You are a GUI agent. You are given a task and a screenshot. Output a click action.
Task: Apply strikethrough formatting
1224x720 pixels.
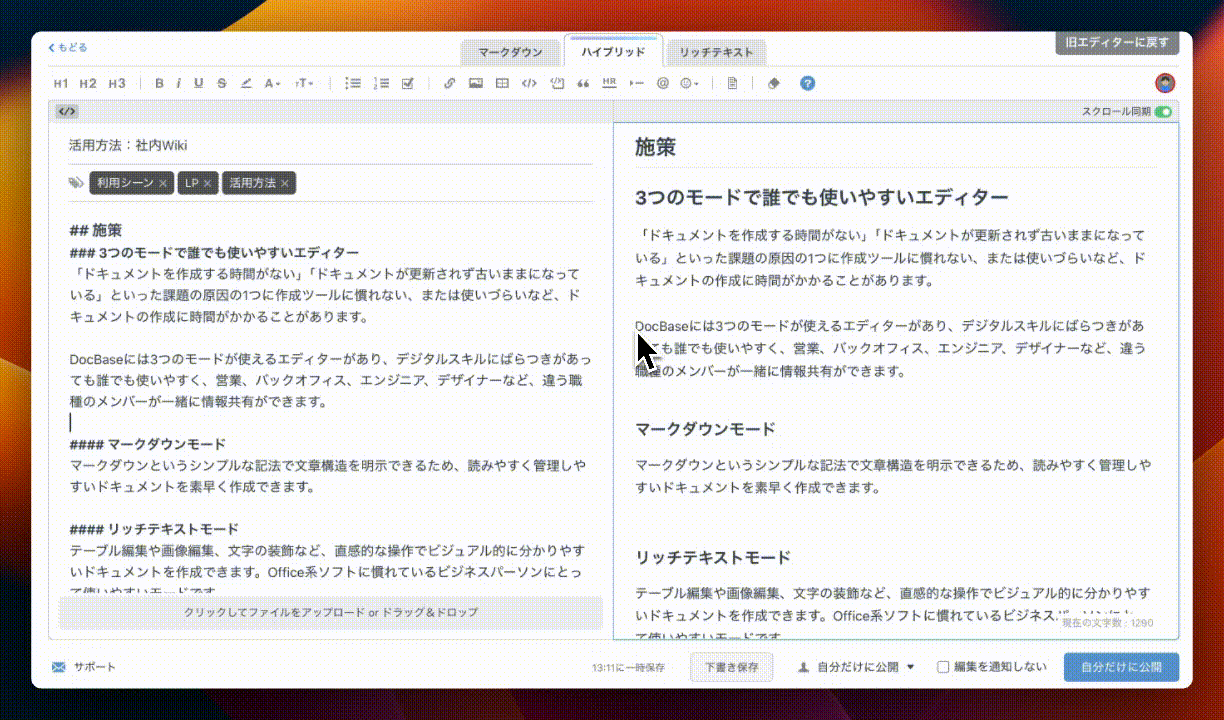tap(220, 83)
